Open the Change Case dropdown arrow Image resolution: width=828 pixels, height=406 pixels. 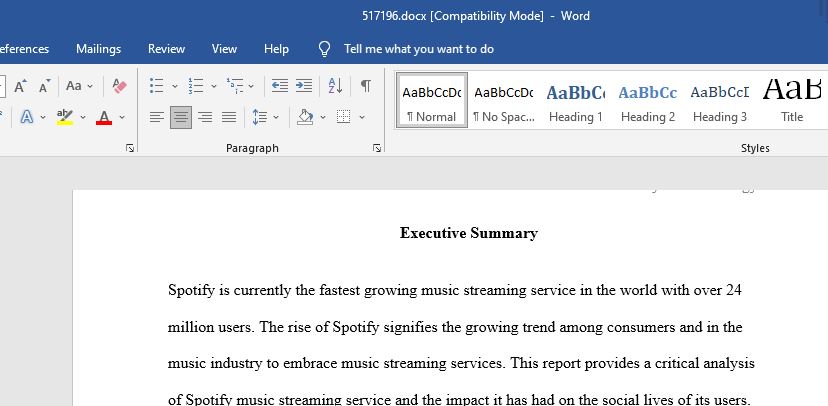click(x=90, y=86)
